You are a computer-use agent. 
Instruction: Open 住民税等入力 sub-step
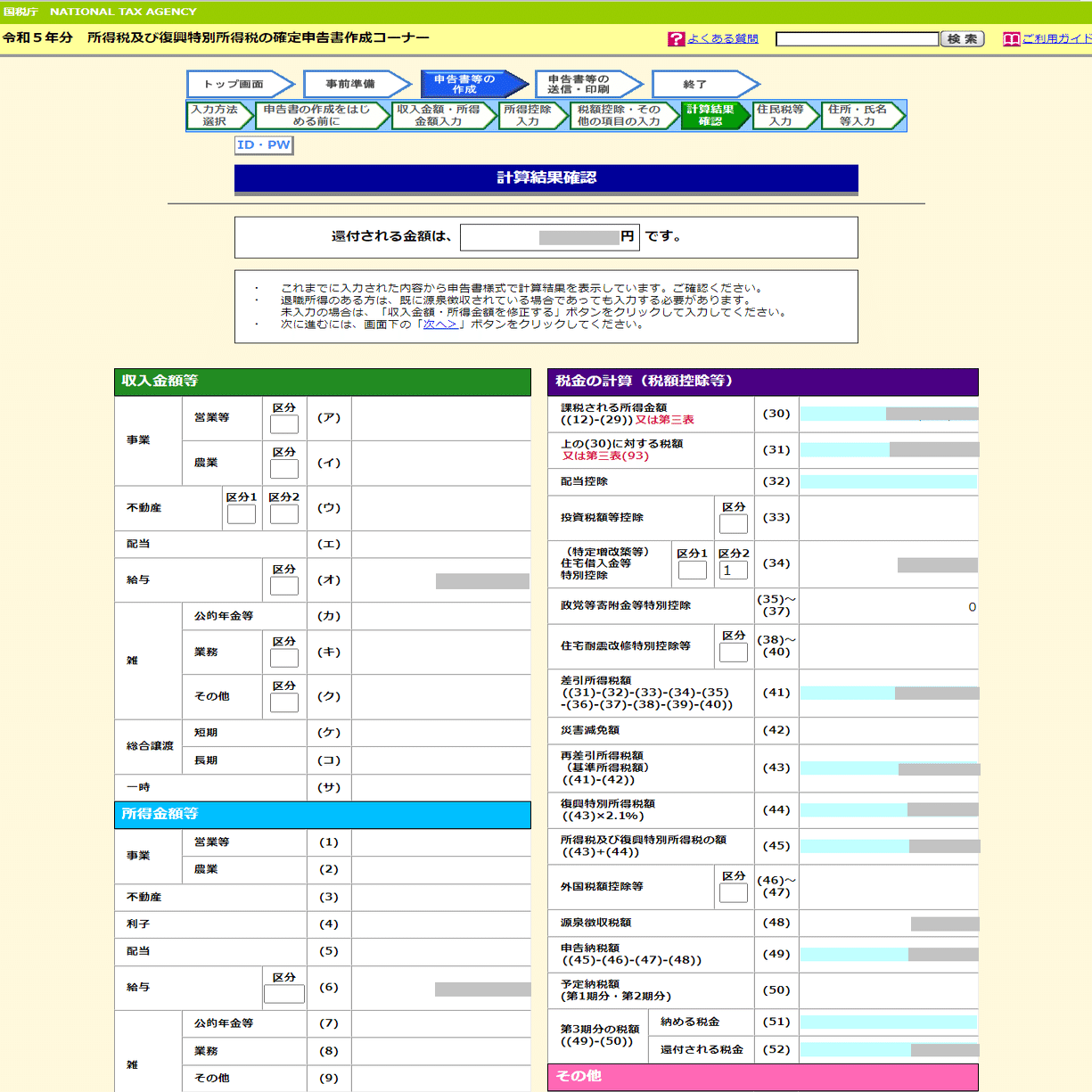pyautogui.click(x=786, y=116)
